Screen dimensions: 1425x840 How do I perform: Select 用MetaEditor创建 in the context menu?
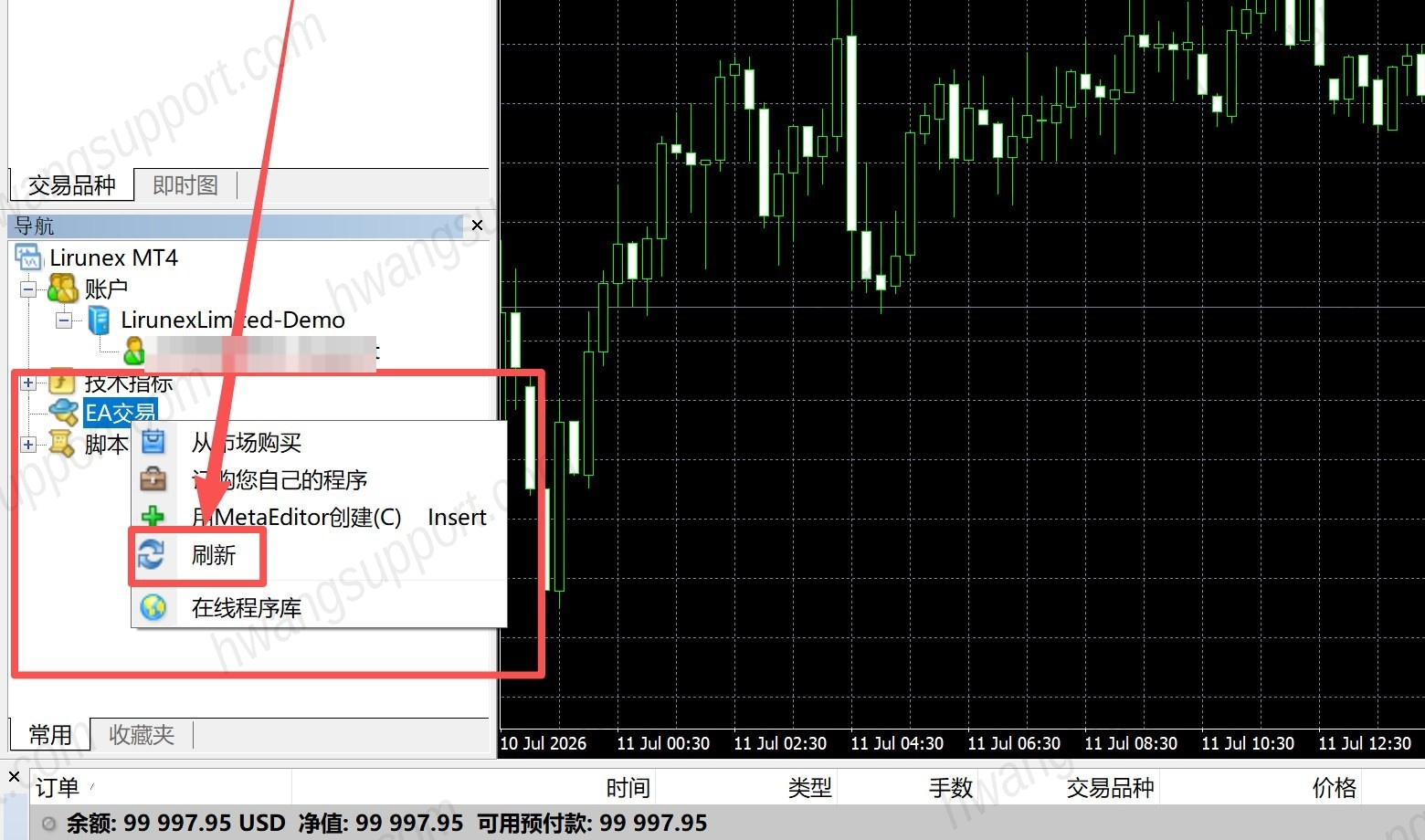coord(320,518)
